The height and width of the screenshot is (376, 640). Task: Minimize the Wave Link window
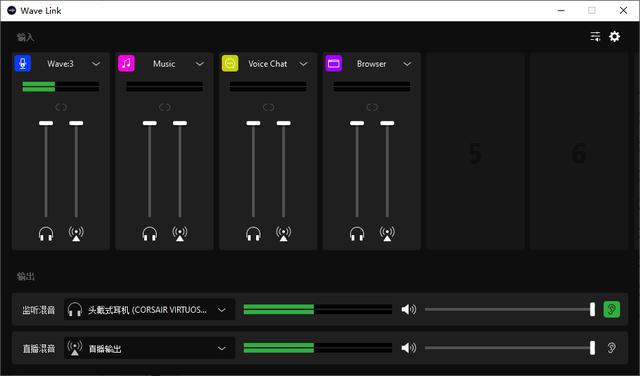(x=561, y=11)
